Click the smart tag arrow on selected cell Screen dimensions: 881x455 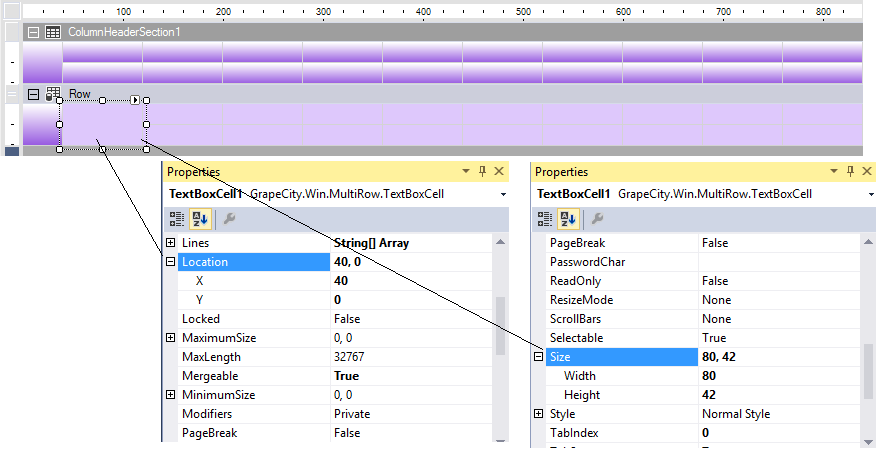[134, 100]
